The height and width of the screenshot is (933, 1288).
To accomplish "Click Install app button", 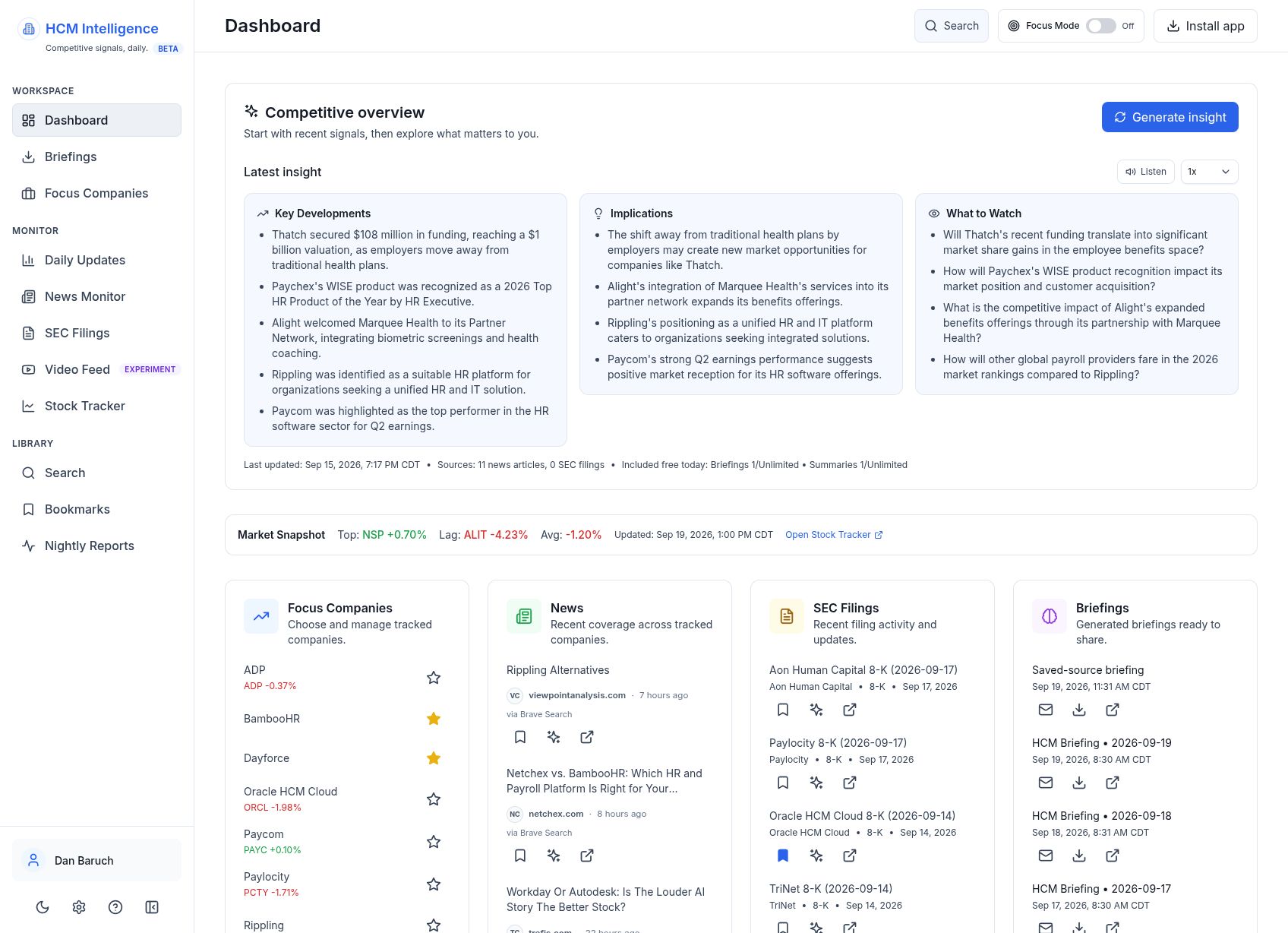I will pyautogui.click(x=1205, y=26).
